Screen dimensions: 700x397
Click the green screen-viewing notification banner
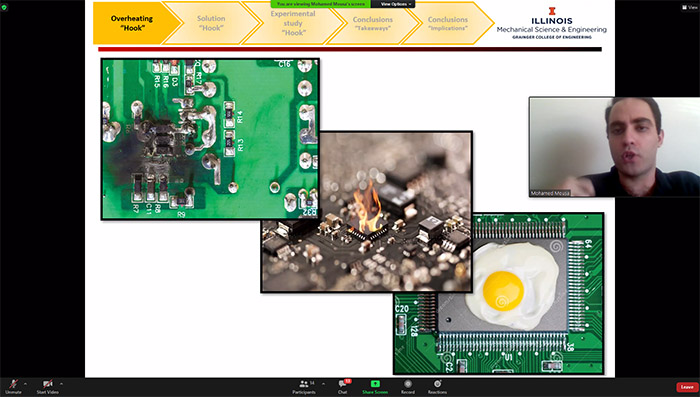coord(321,4)
